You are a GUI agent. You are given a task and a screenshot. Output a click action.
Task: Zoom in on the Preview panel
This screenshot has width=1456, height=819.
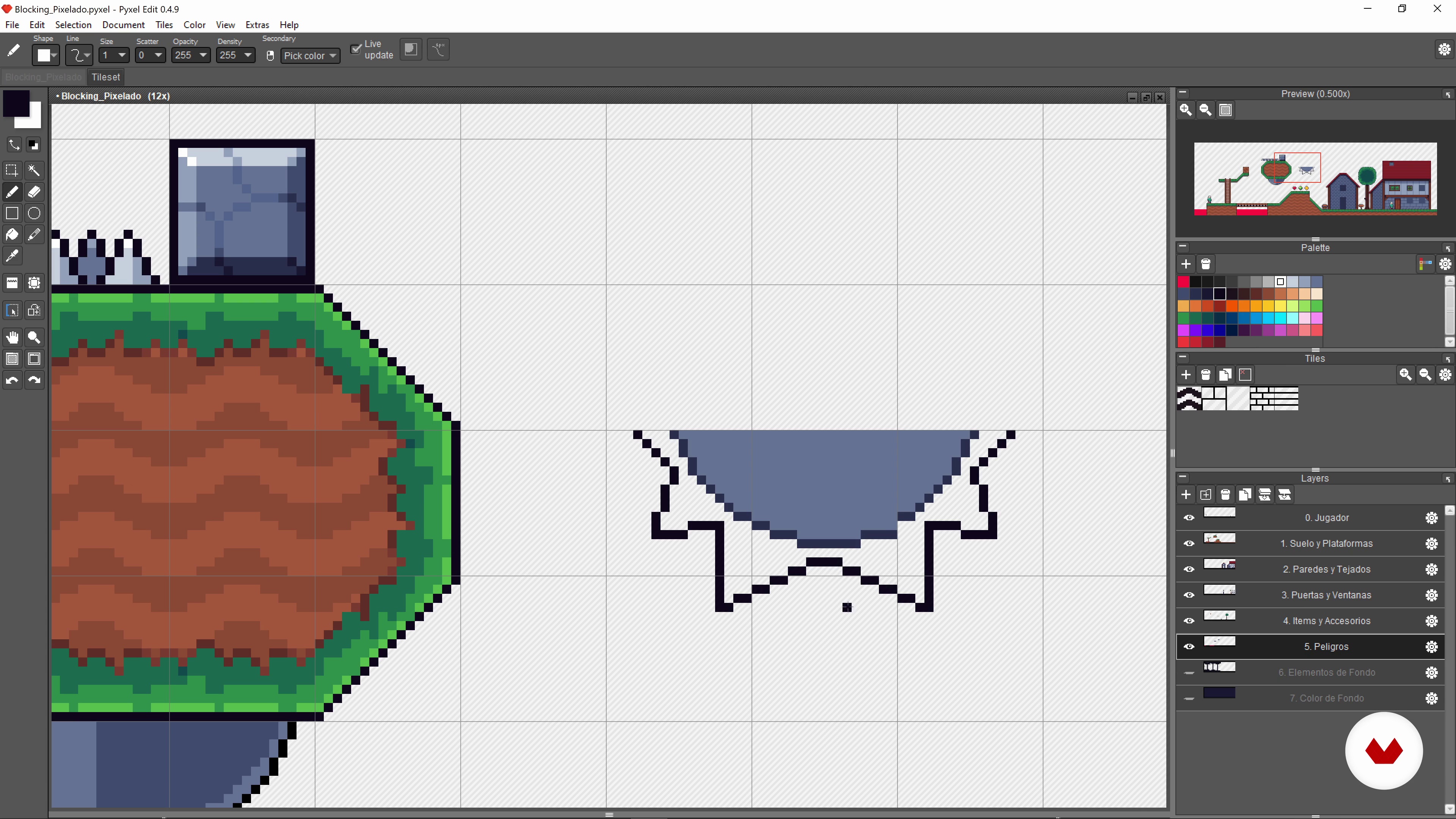(1186, 110)
